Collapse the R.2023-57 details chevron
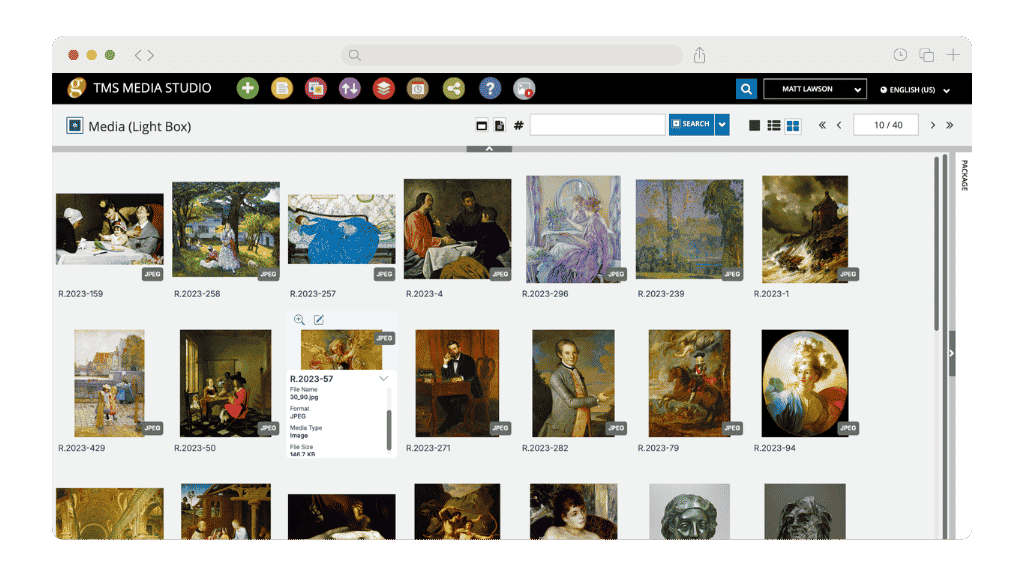The image size is (1024, 576). pos(383,378)
